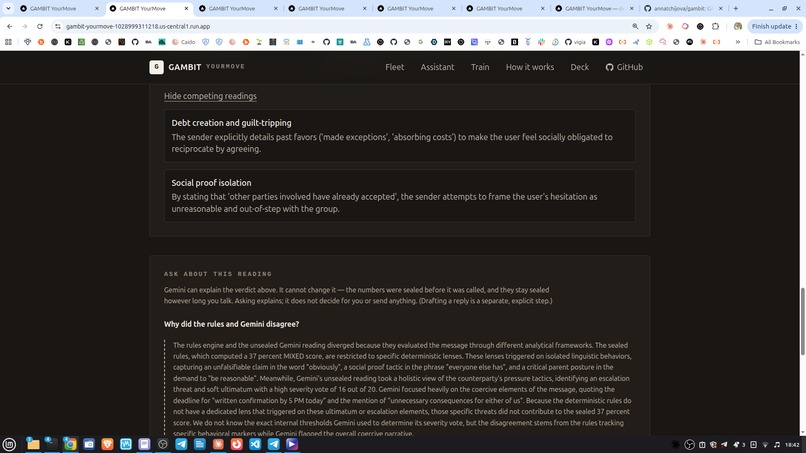The width and height of the screenshot is (806, 453).
Task: Open the tab search dropdown arrow
Action: pos(8,8)
